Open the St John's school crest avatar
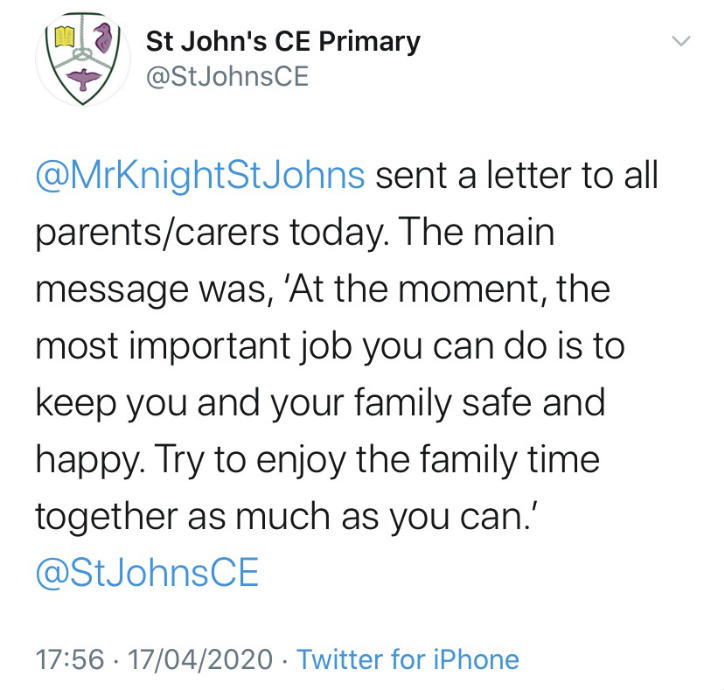724x690 pixels. click(83, 59)
